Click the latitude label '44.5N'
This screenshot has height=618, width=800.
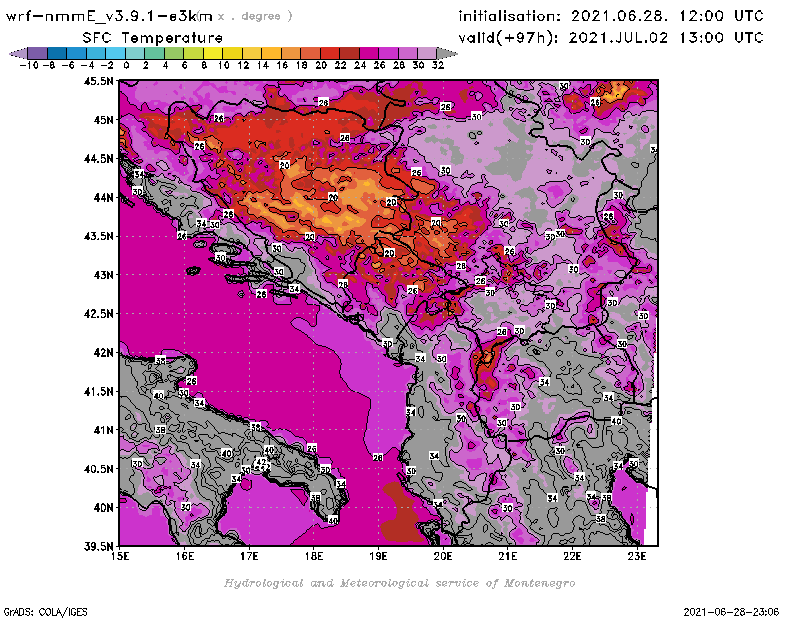(x=98, y=158)
